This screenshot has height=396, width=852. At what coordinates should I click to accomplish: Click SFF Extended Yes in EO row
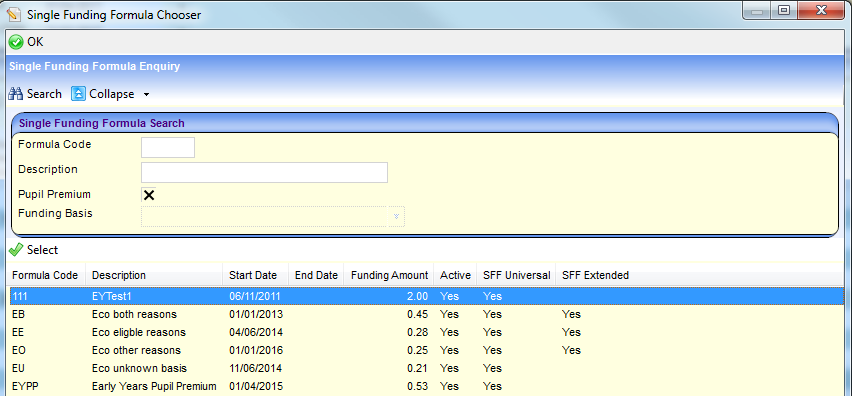tap(571, 350)
